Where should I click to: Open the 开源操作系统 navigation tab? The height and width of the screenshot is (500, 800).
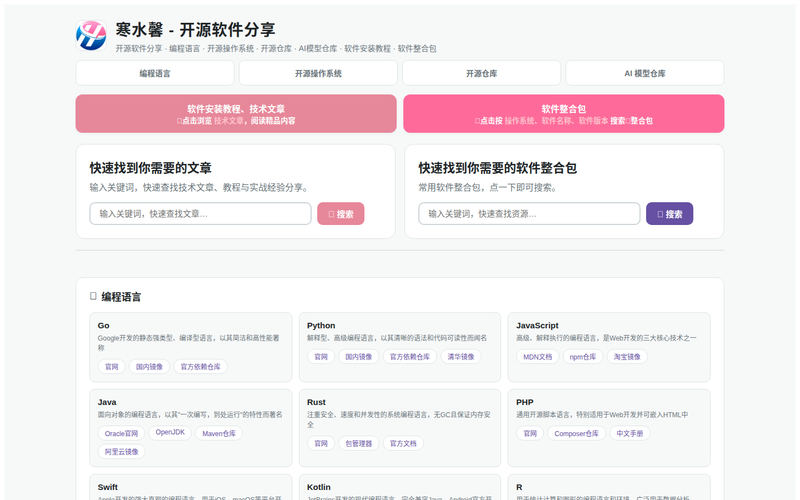(x=318, y=73)
